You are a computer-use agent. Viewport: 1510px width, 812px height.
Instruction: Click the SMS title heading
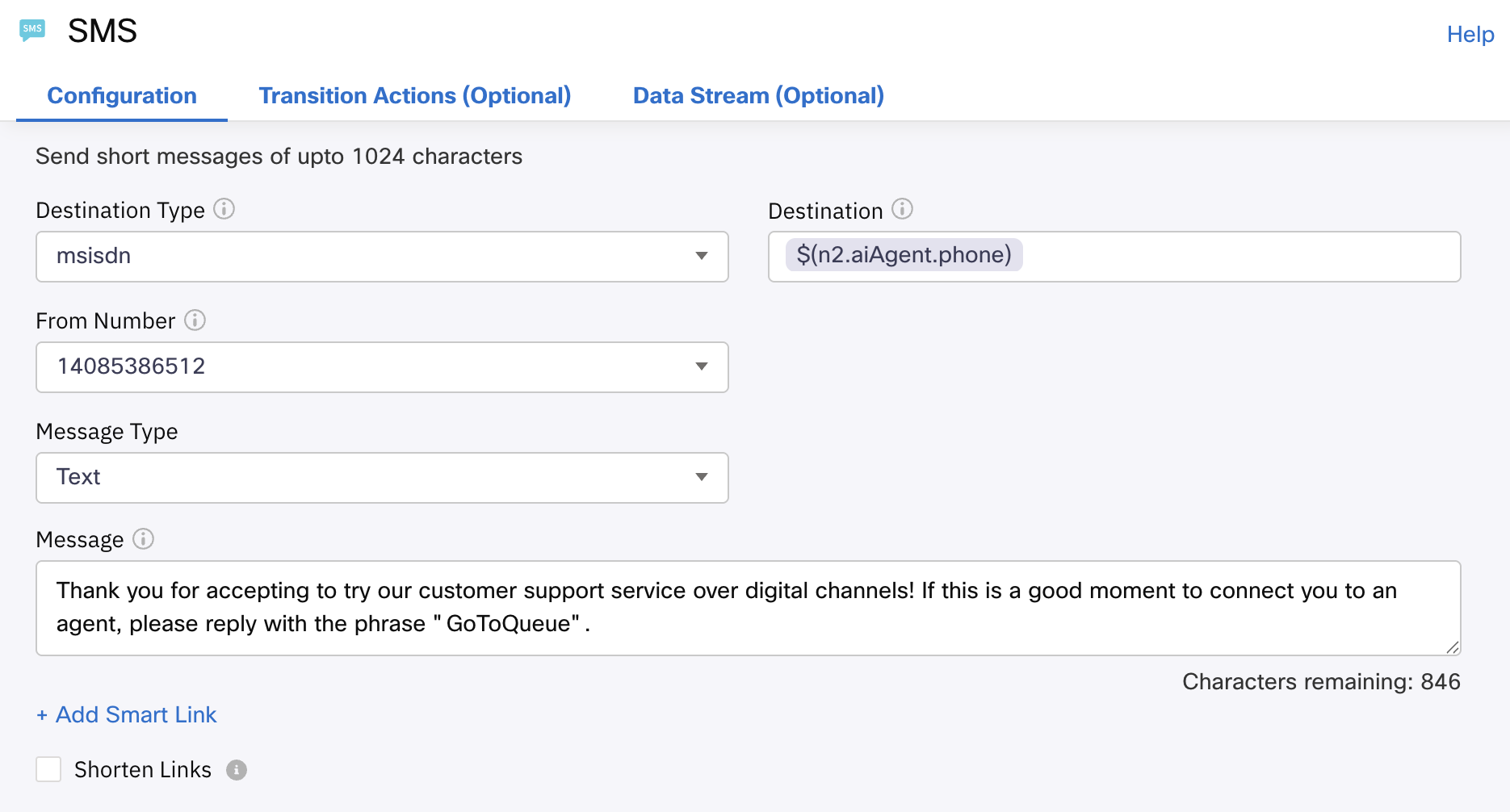pos(103,31)
